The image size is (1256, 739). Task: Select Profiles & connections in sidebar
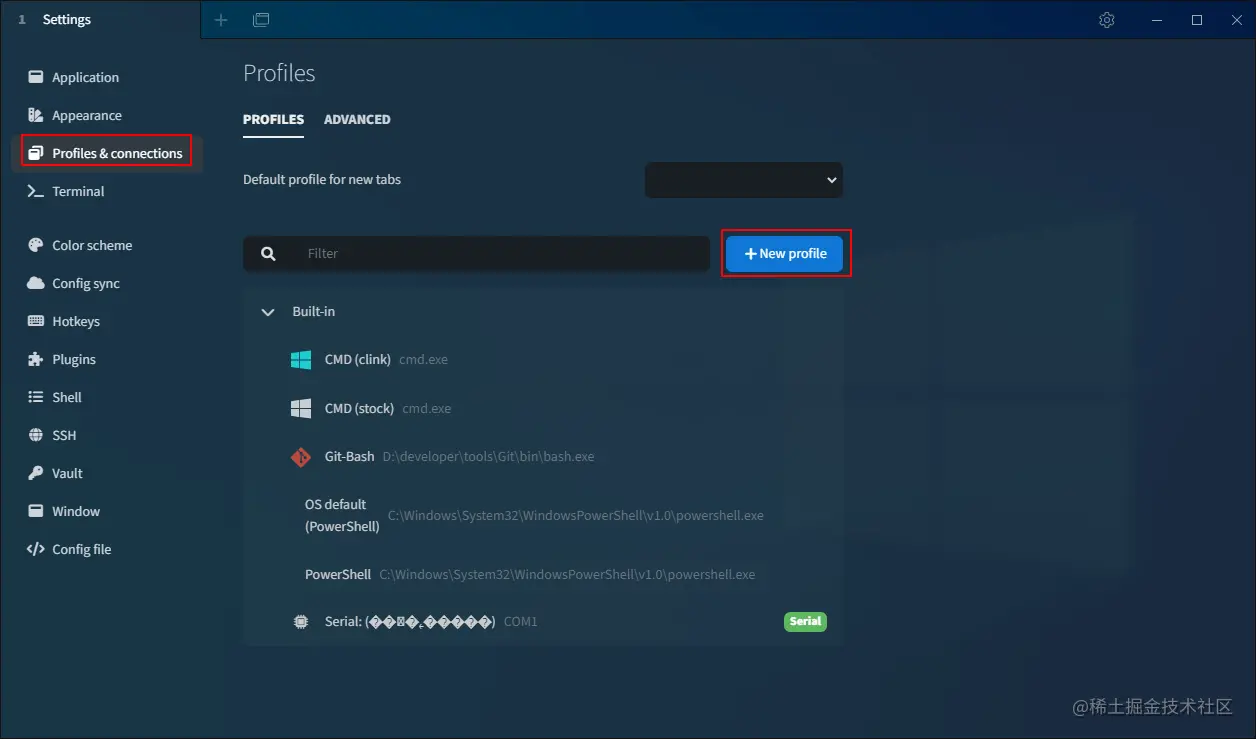tap(109, 153)
